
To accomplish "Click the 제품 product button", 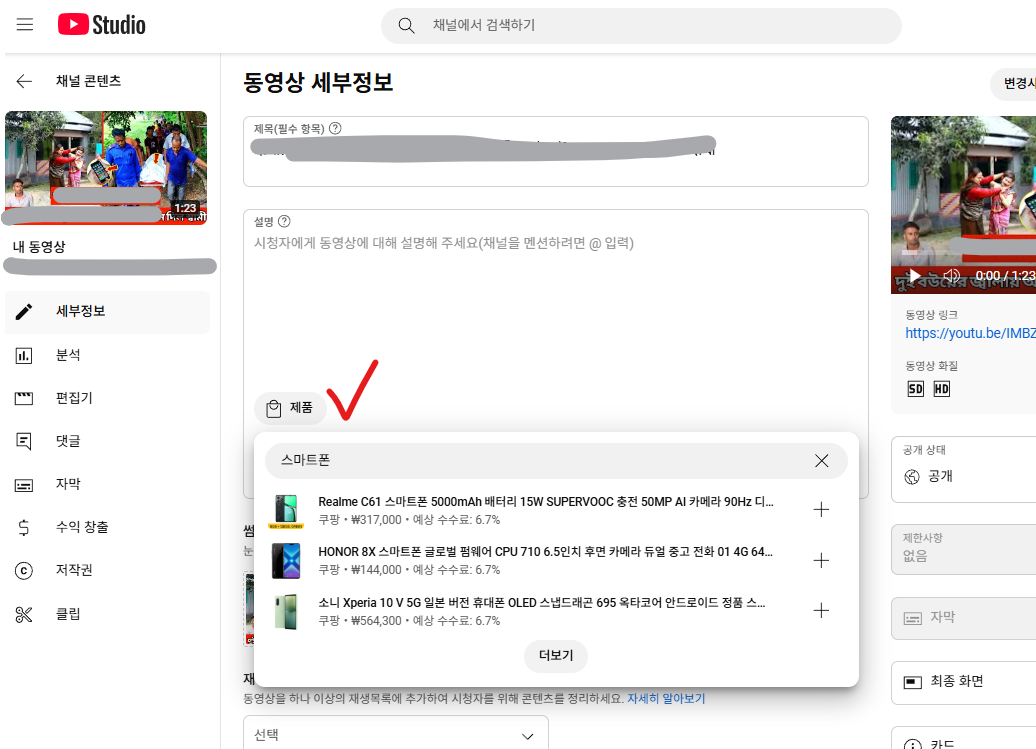I will pos(290,408).
